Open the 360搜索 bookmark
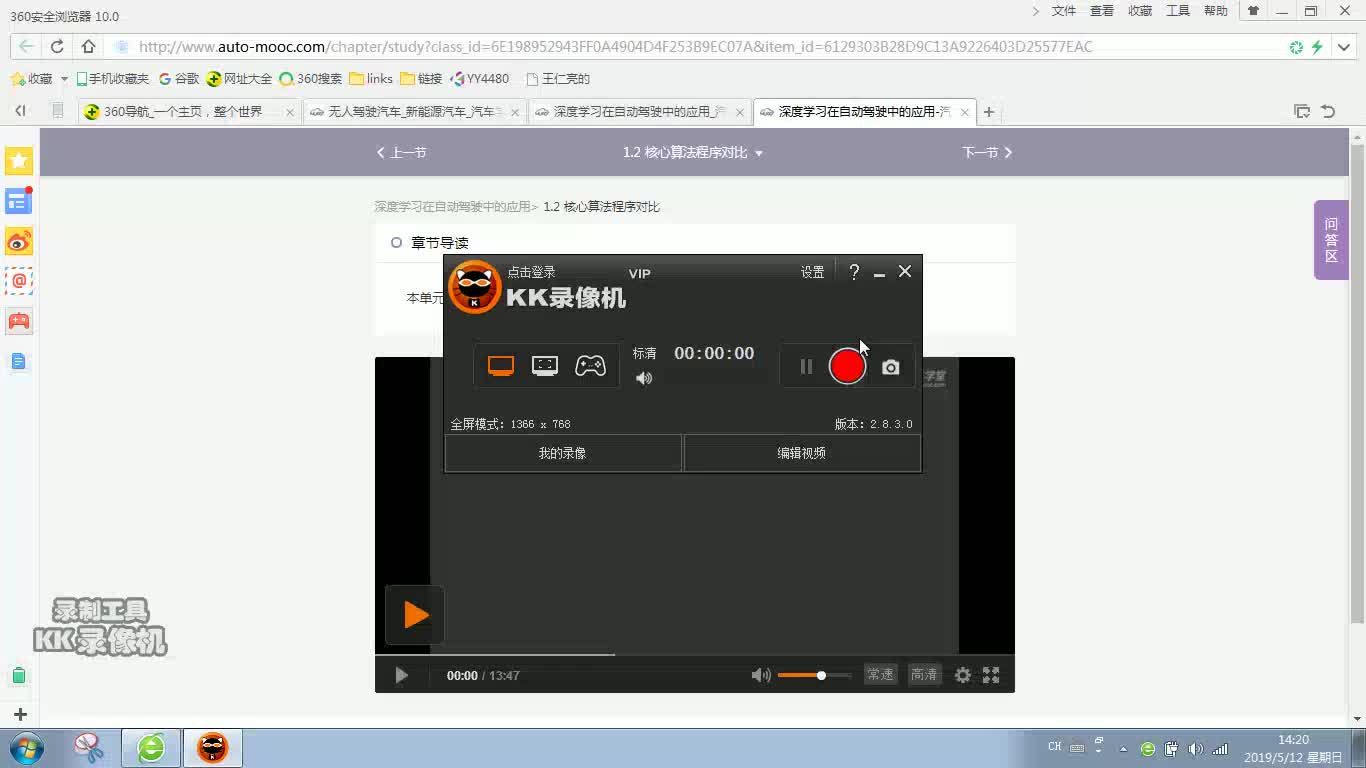This screenshot has height=768, width=1366. coord(310,79)
